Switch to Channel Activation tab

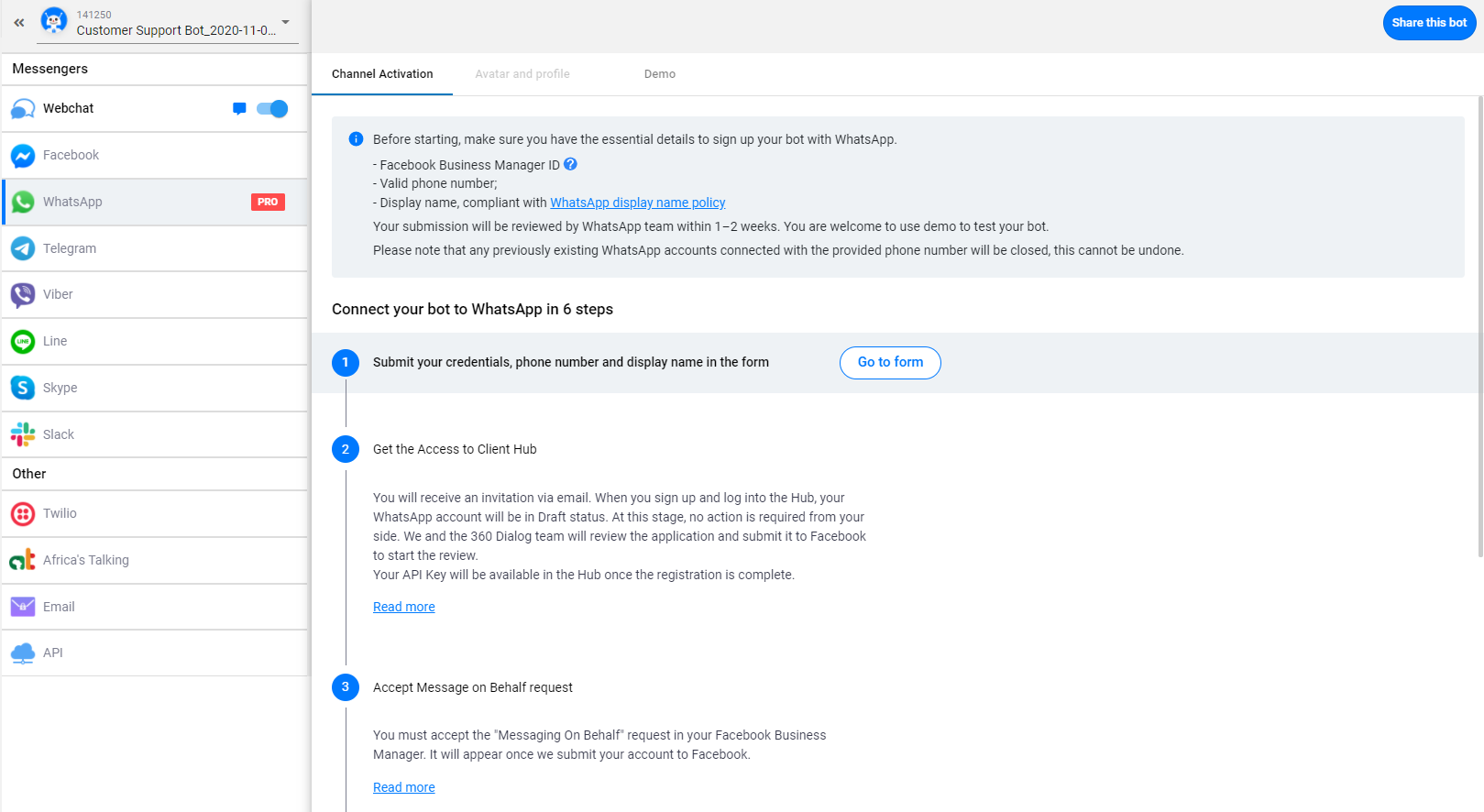[382, 74]
